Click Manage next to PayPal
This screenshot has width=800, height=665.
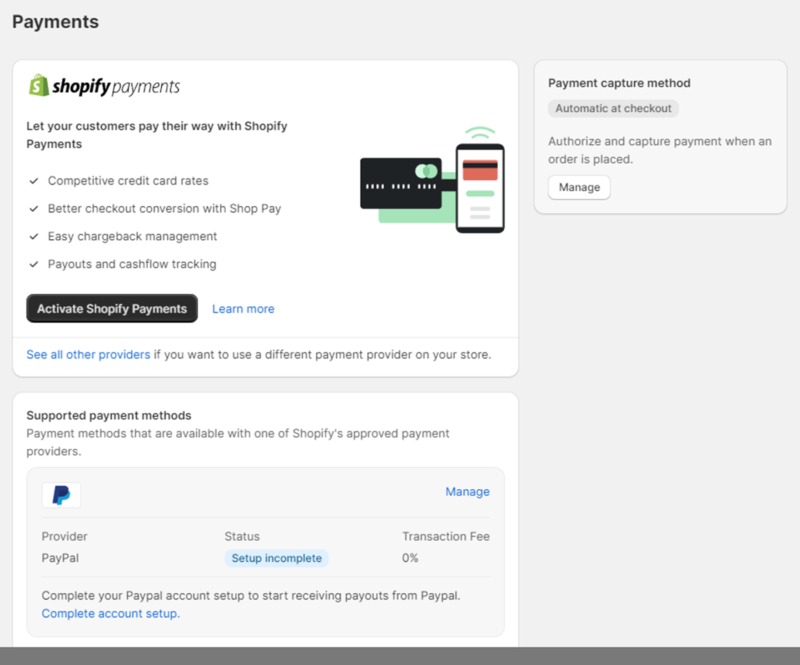point(468,491)
